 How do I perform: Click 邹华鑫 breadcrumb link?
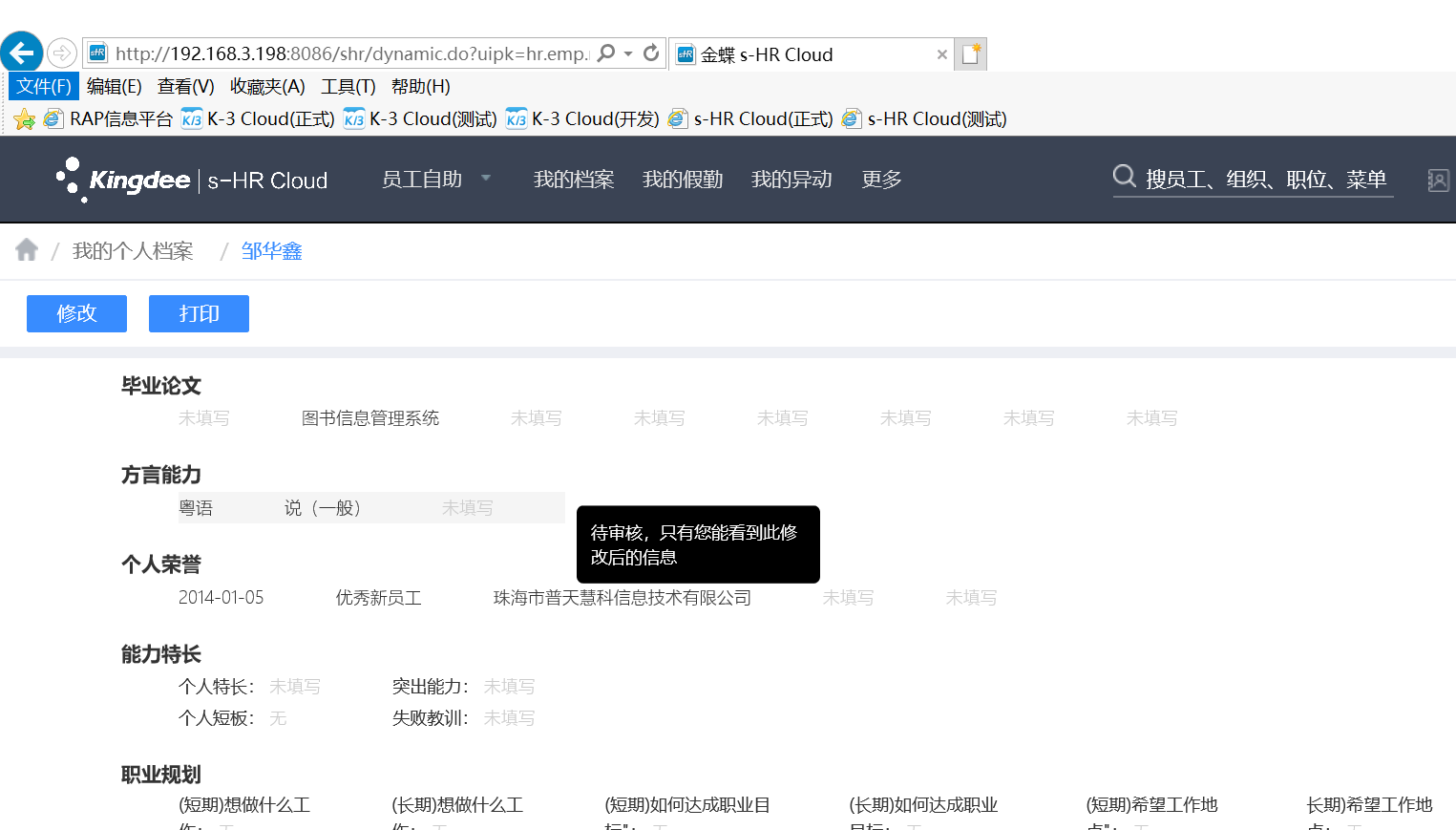[x=271, y=250]
